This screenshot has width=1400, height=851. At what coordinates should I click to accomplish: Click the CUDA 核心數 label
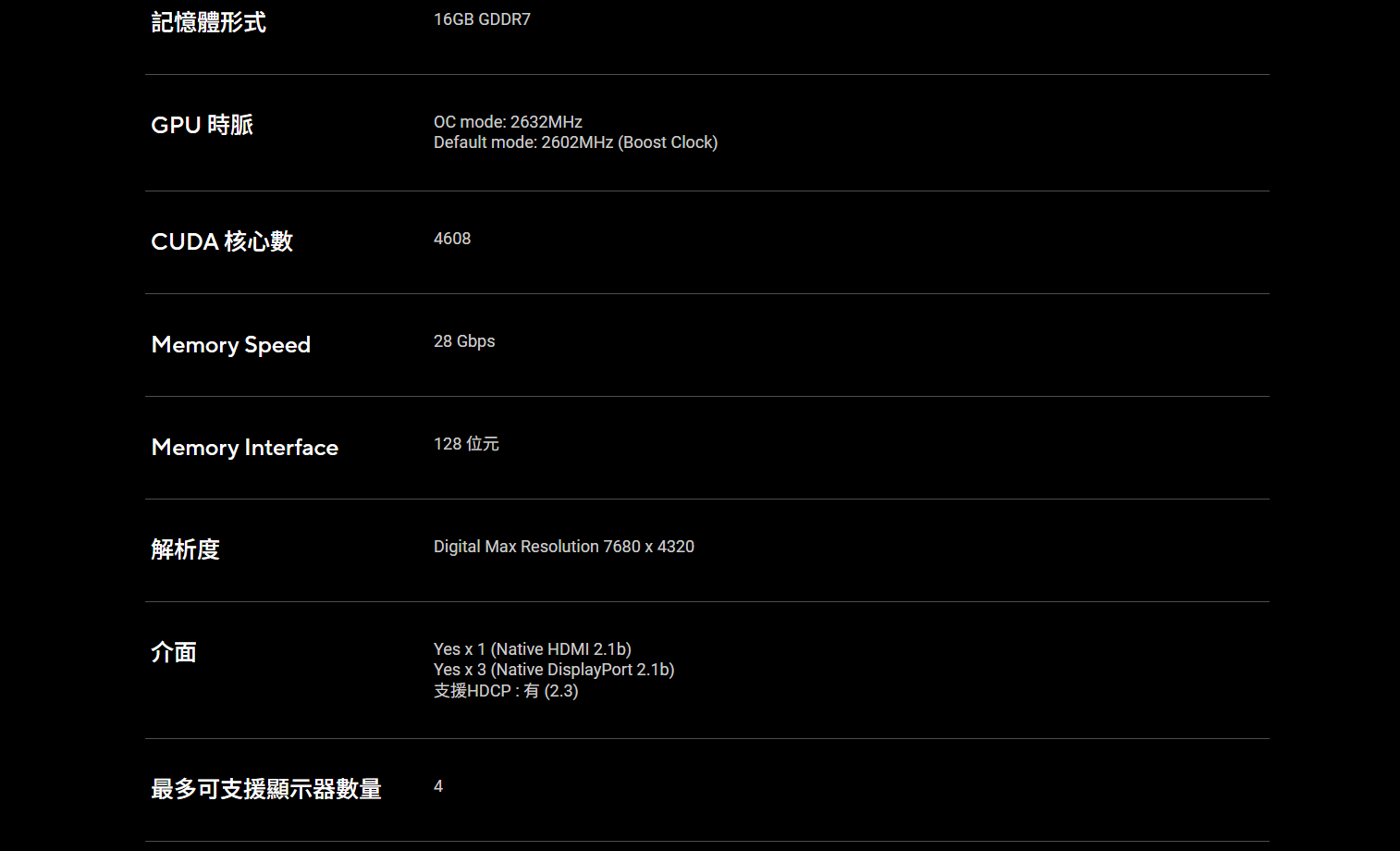[x=222, y=241]
